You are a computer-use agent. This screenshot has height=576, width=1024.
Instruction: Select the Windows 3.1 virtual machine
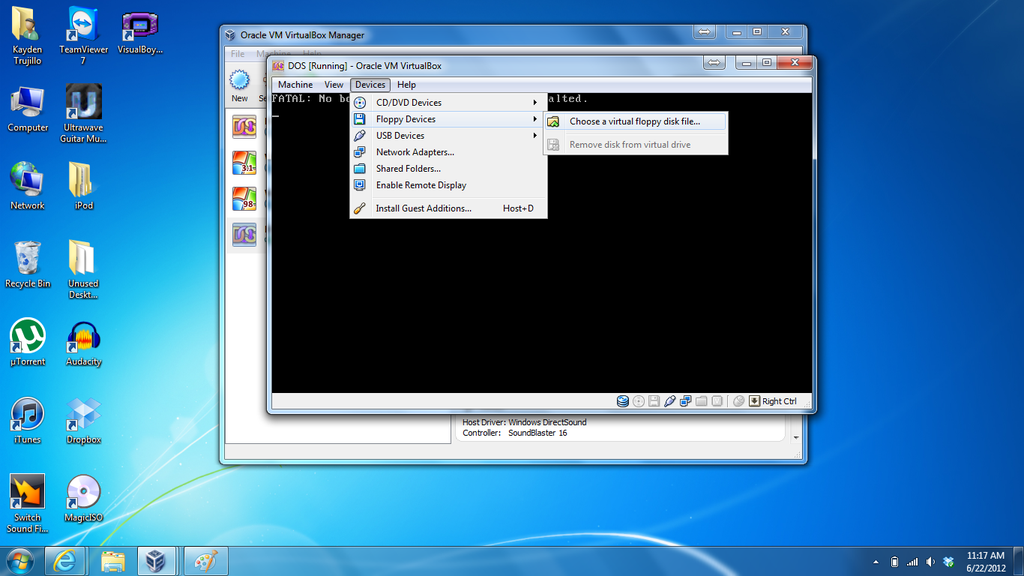pos(244,163)
